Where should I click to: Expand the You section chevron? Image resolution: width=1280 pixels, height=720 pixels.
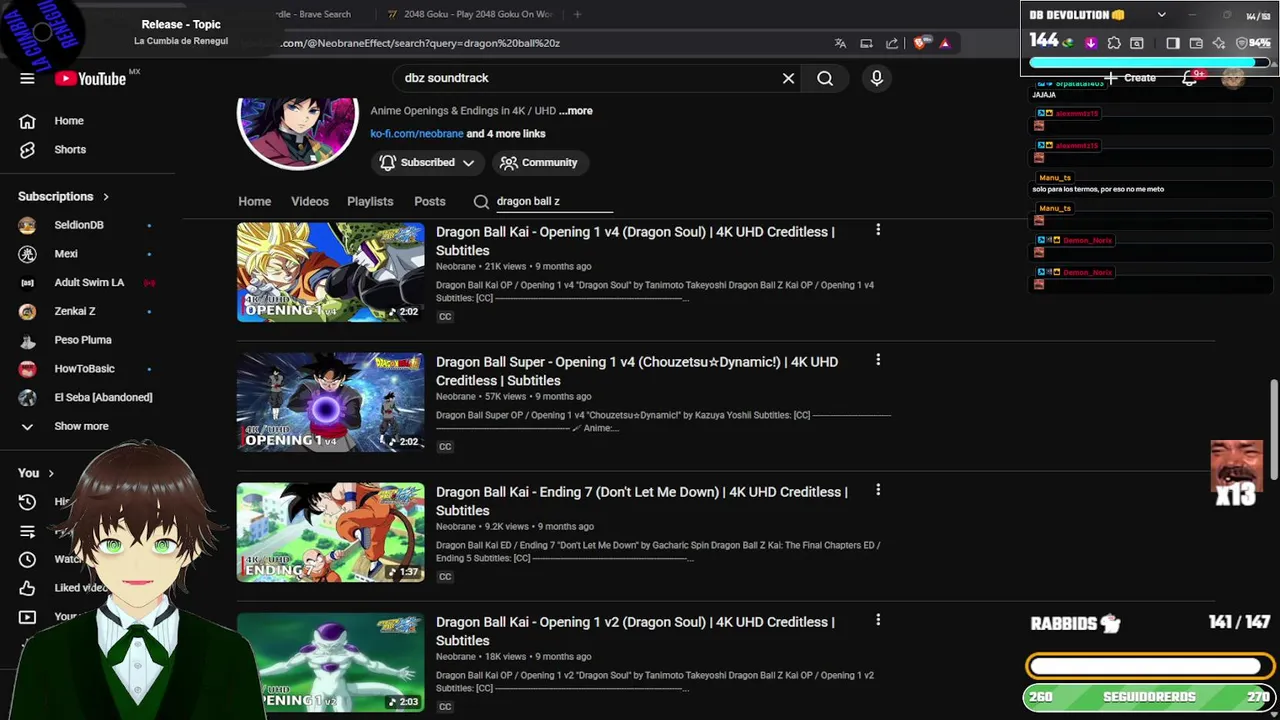point(50,473)
